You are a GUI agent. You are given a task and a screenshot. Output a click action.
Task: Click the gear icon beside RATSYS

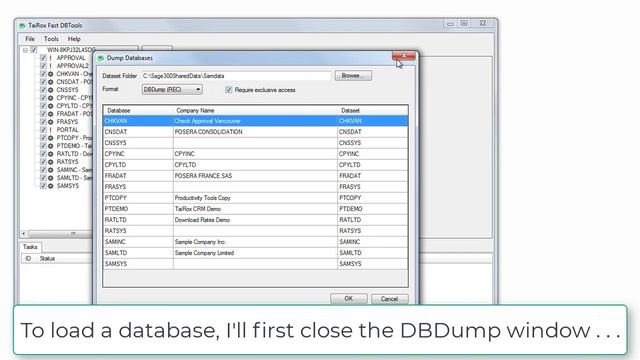click(x=51, y=162)
